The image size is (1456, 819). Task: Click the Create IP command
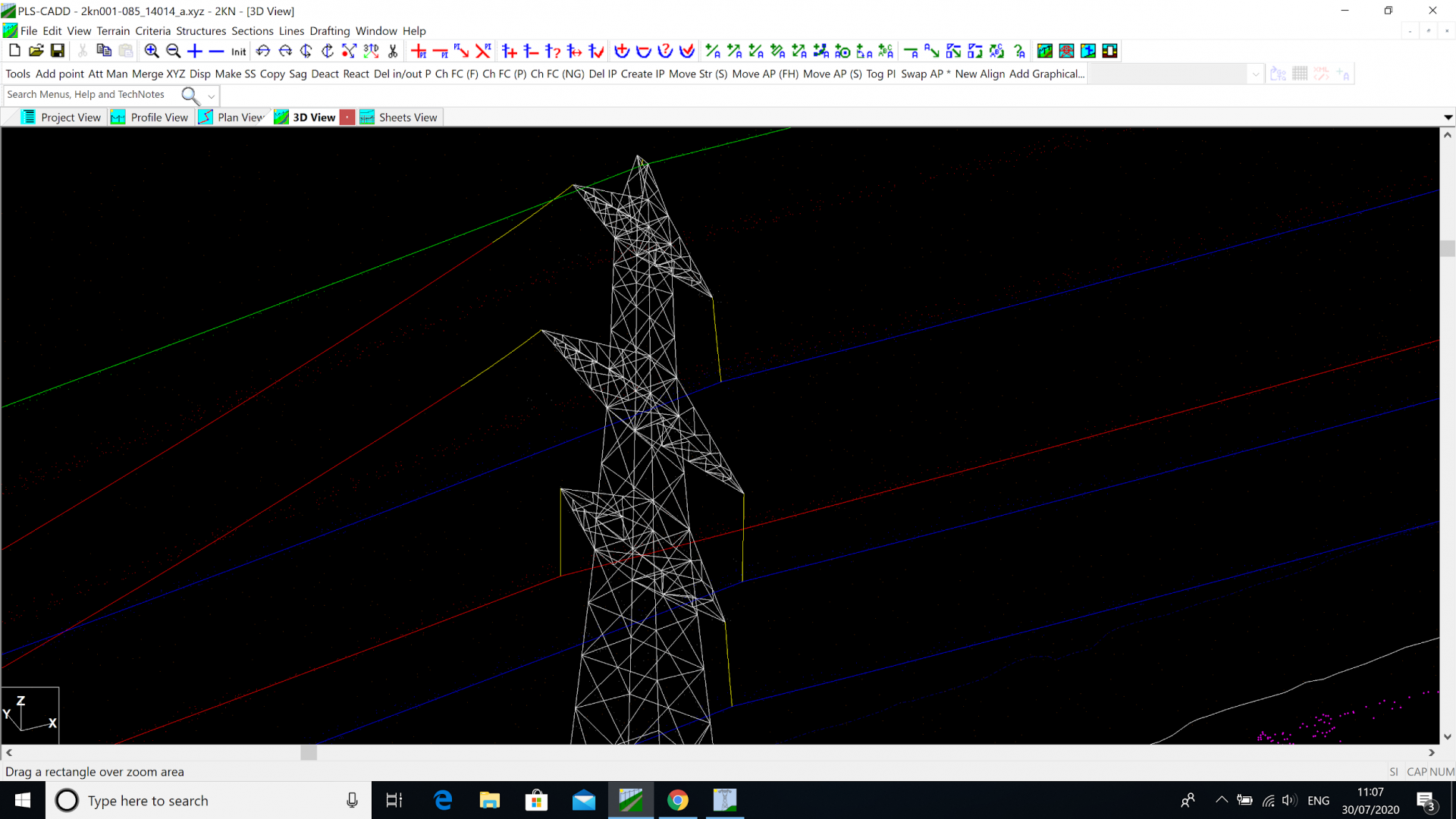642,74
